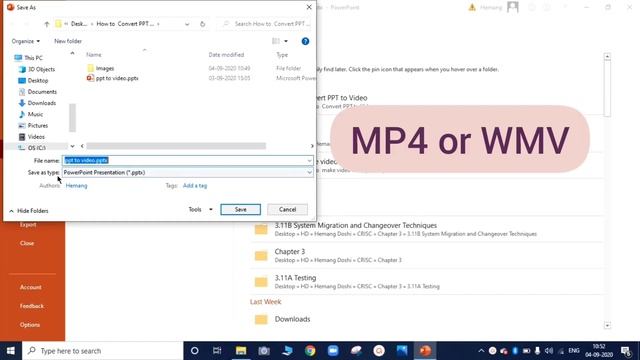Open Camera app from taskbar
Screen dimensions: 640x360
(x=264, y=351)
